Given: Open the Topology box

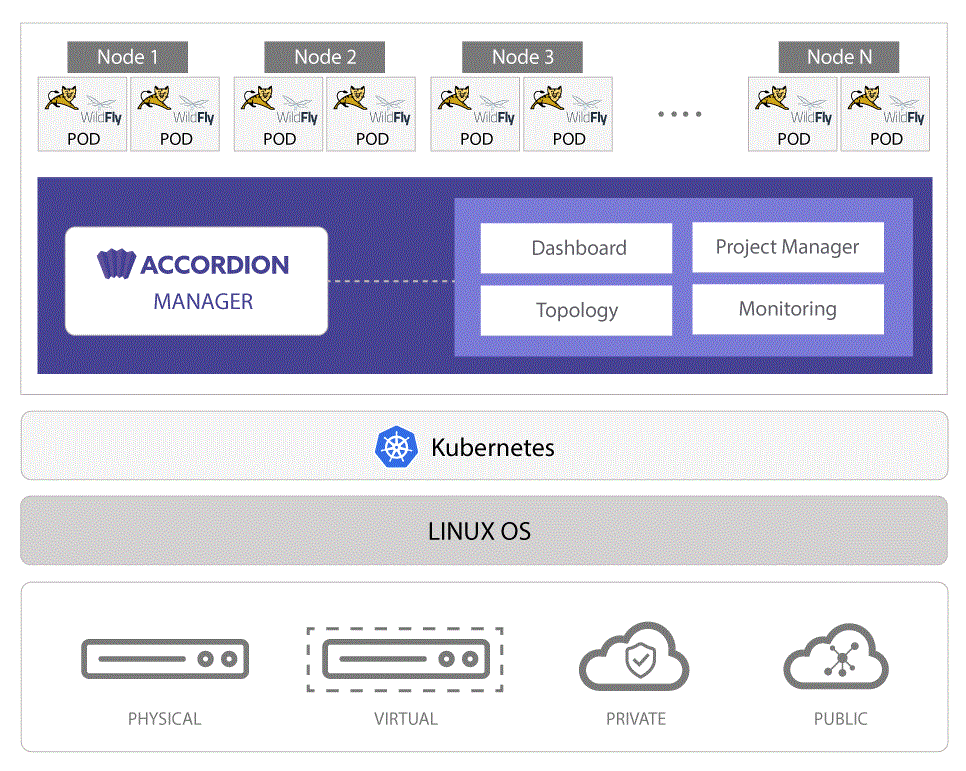Looking at the screenshot, I should 576,310.
